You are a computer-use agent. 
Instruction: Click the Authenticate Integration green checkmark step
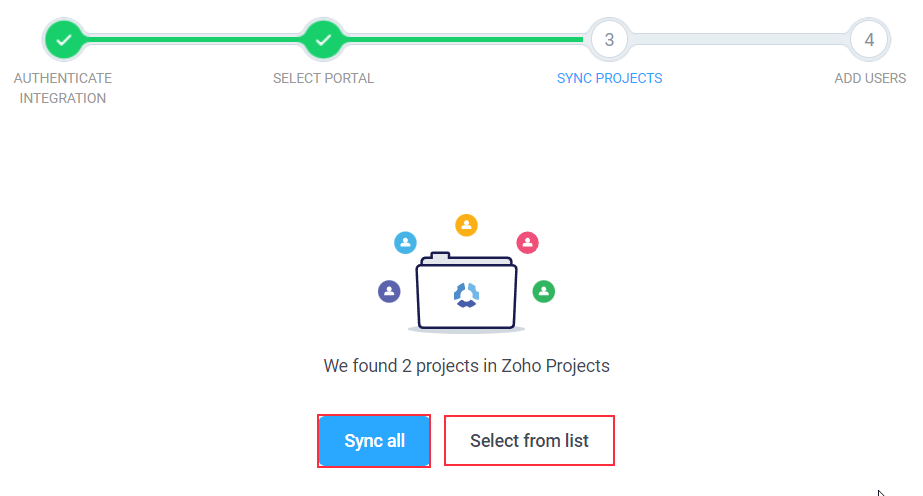coord(64,40)
